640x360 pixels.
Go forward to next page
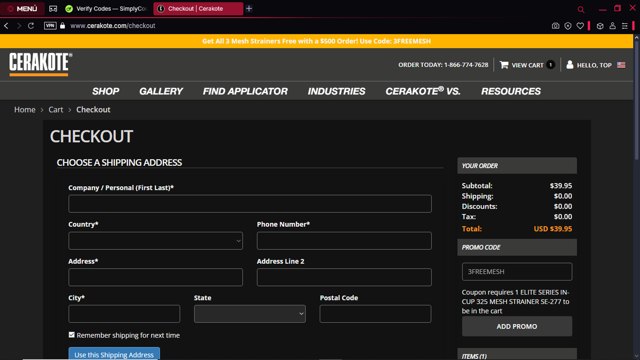pyautogui.click(x=19, y=26)
